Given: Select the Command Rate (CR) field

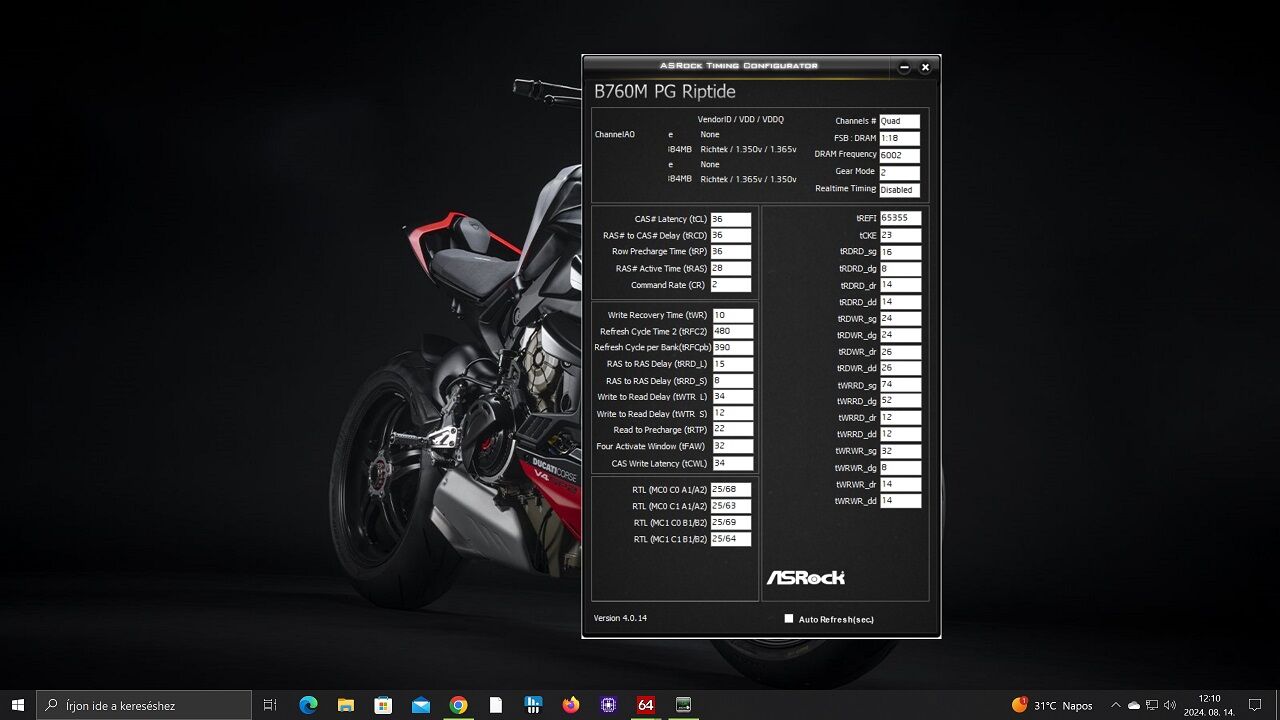Looking at the screenshot, I should point(730,285).
